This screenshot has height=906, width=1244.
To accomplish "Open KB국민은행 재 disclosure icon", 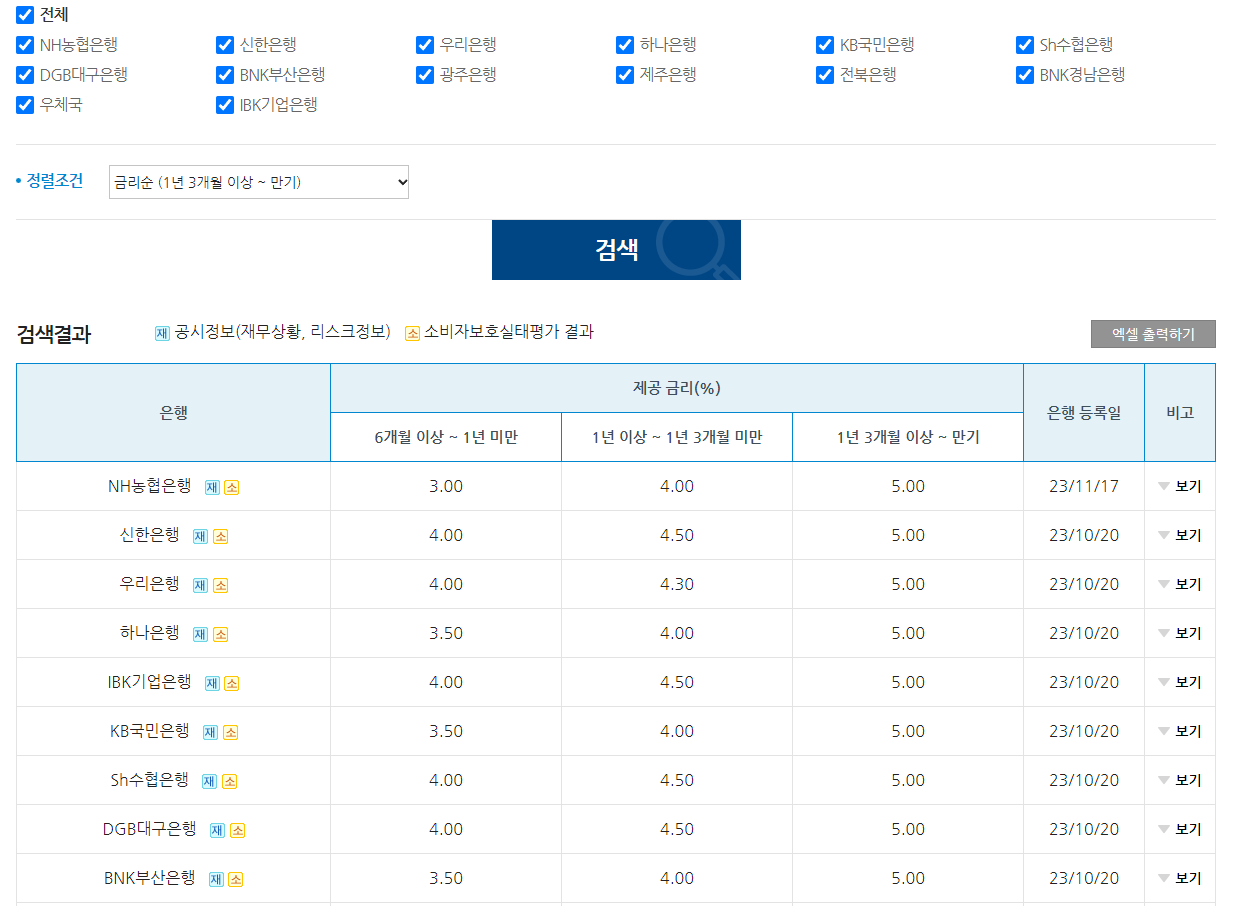I will click(210, 732).
